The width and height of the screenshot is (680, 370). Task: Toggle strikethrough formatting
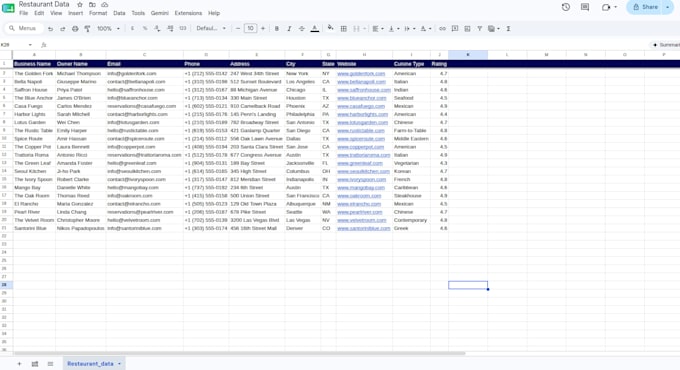(x=301, y=29)
